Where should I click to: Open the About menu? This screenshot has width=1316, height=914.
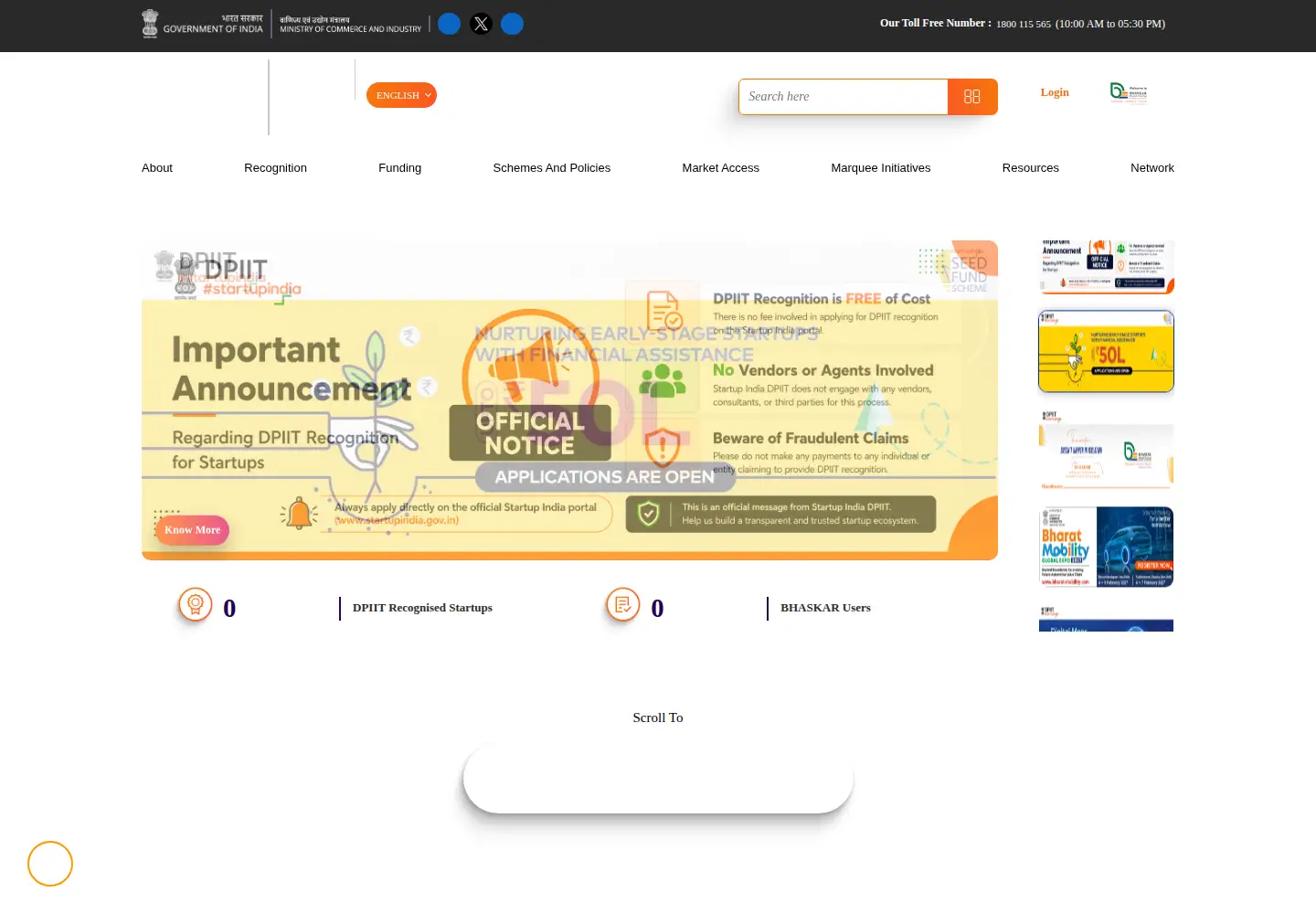pyautogui.click(x=157, y=168)
